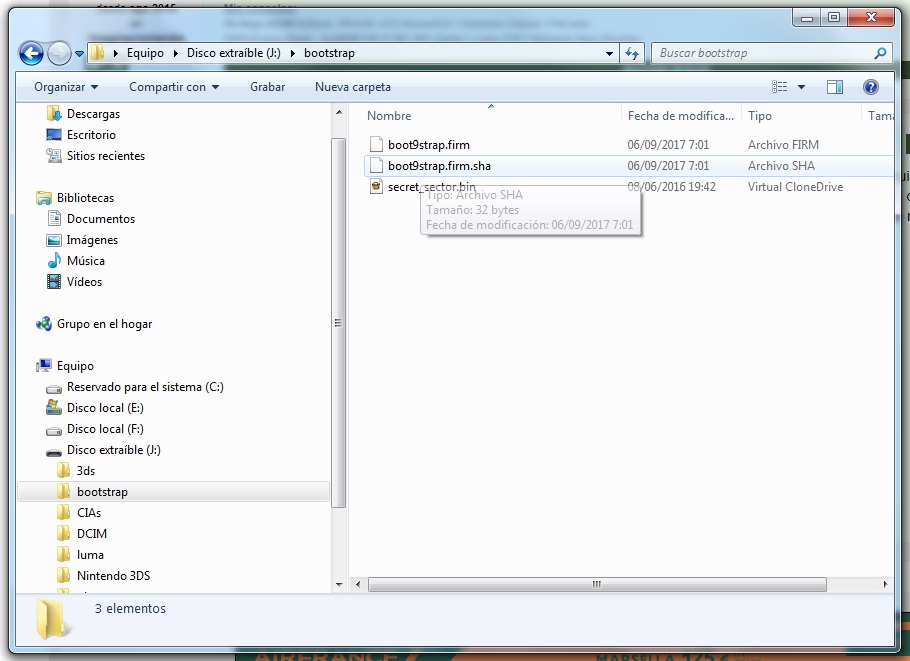The width and height of the screenshot is (910, 661).
Task: Open the address bar history dropdown
Action: (609, 53)
